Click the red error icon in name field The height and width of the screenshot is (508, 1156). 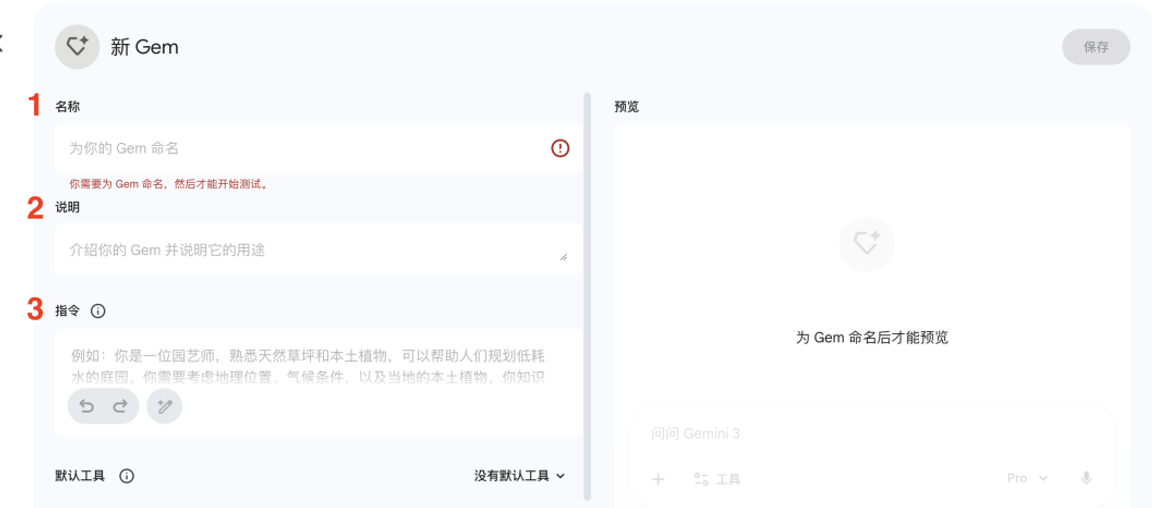(560, 149)
